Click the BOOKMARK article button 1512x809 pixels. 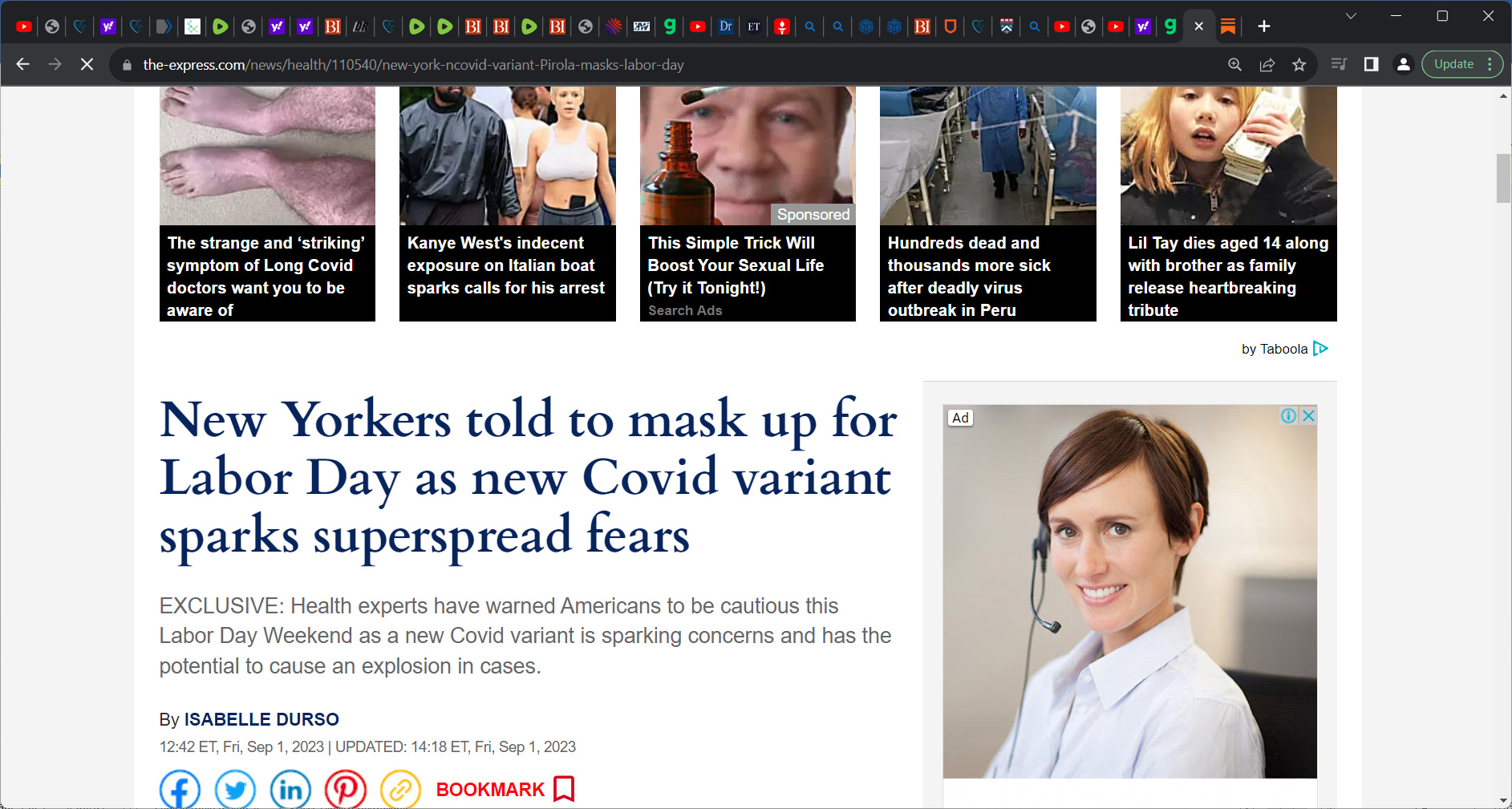coord(505,790)
